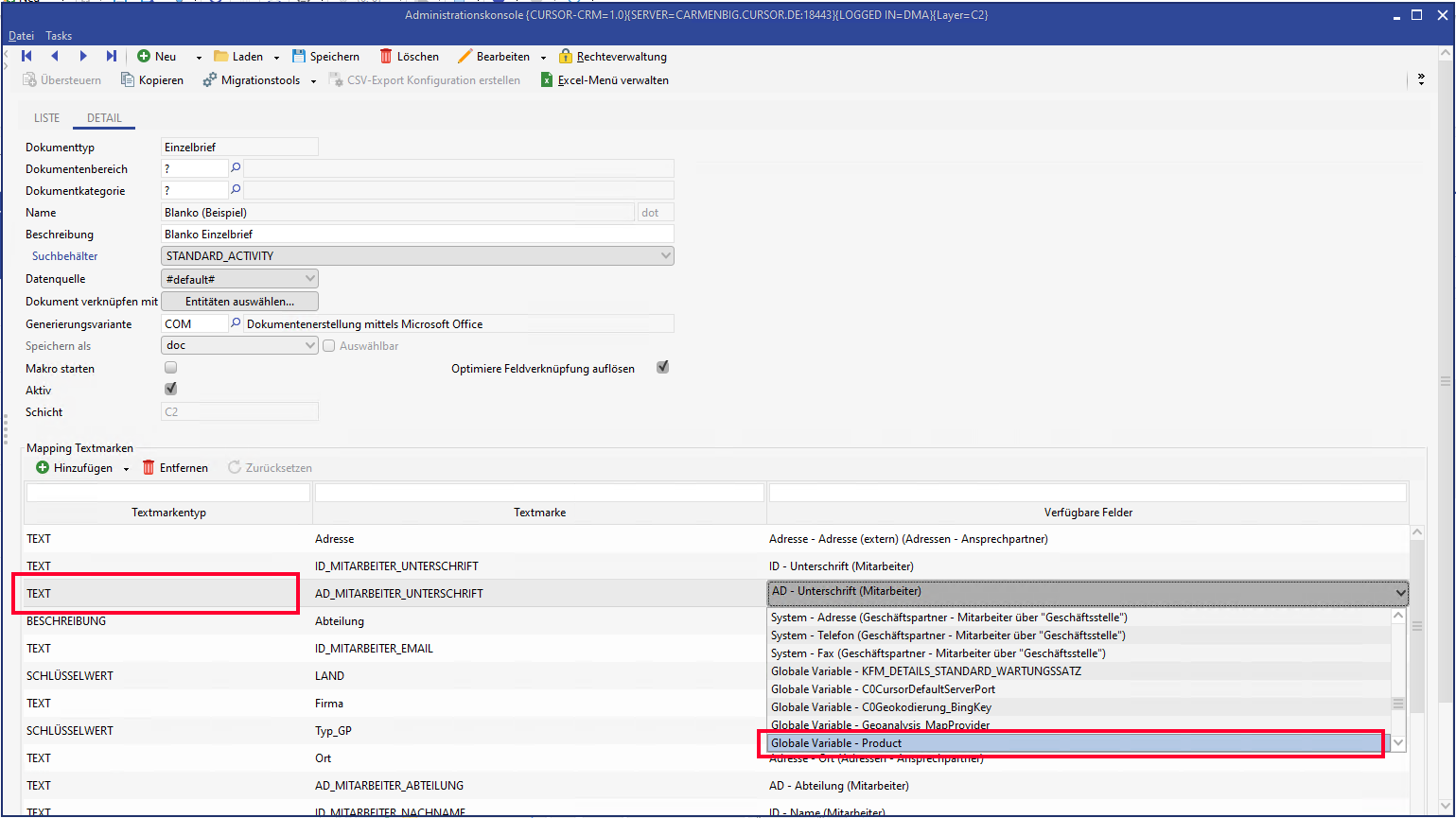Image resolution: width=1456 pixels, height=818 pixels.
Task: Enable the Makro starten checkbox
Action: tap(171, 368)
